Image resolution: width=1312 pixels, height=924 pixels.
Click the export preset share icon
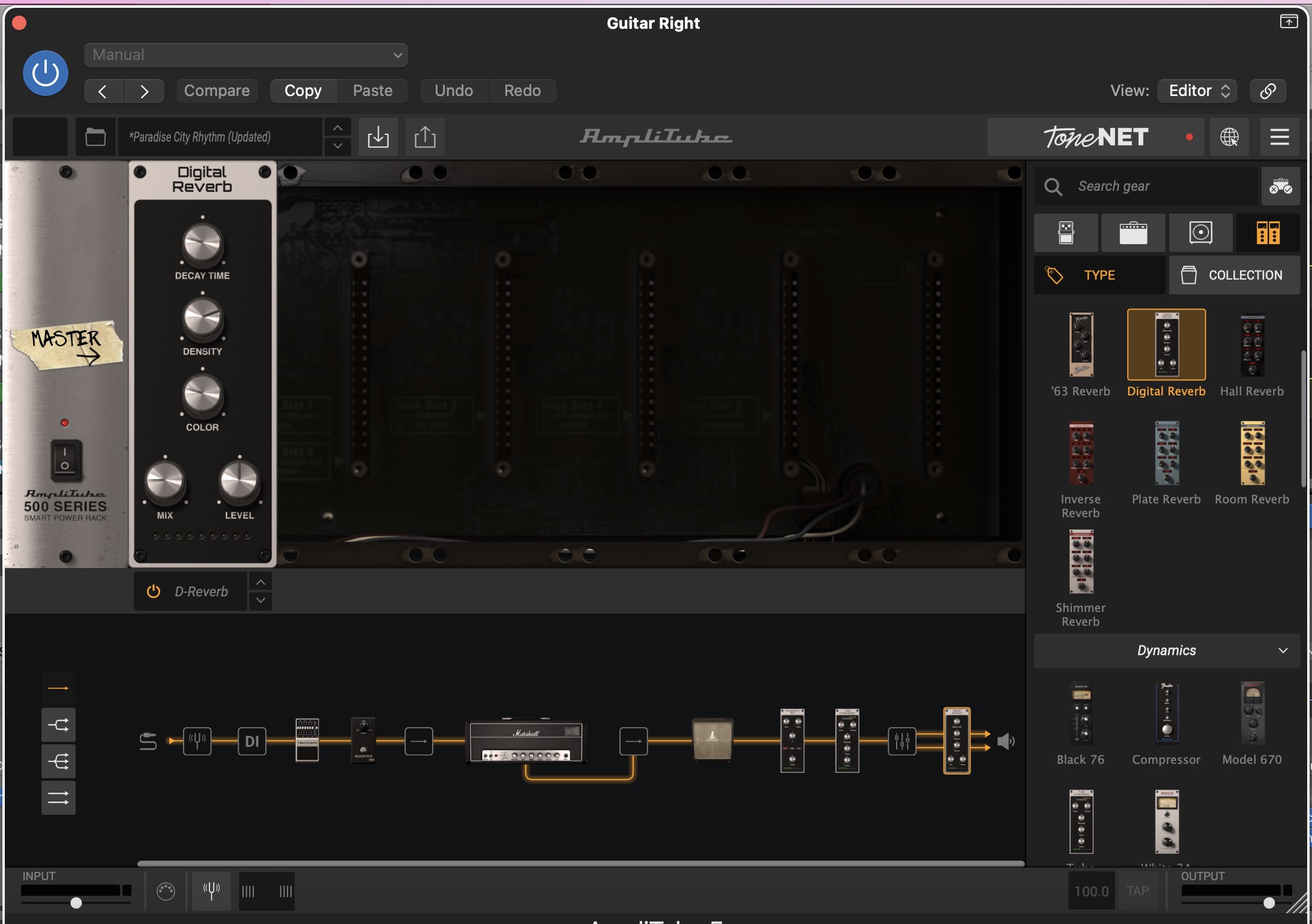[x=425, y=137]
